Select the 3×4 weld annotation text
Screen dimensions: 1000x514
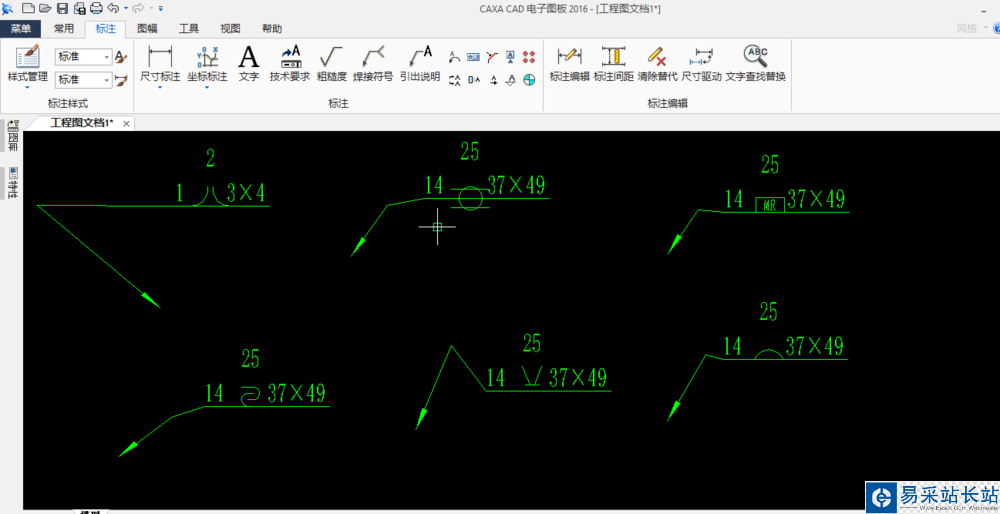point(246,193)
